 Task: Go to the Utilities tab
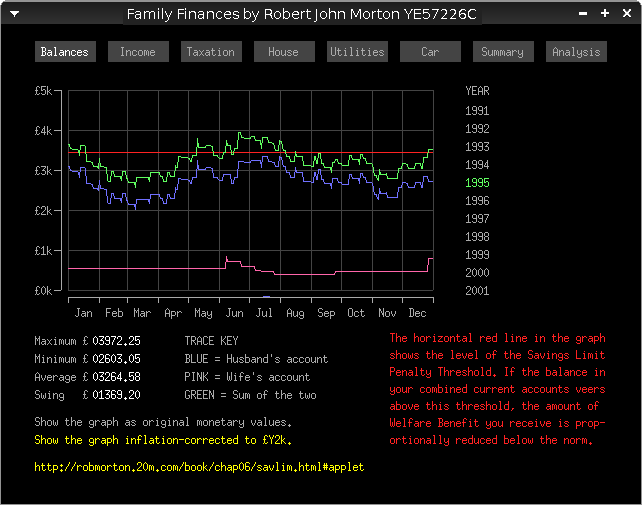pyautogui.click(x=357, y=52)
